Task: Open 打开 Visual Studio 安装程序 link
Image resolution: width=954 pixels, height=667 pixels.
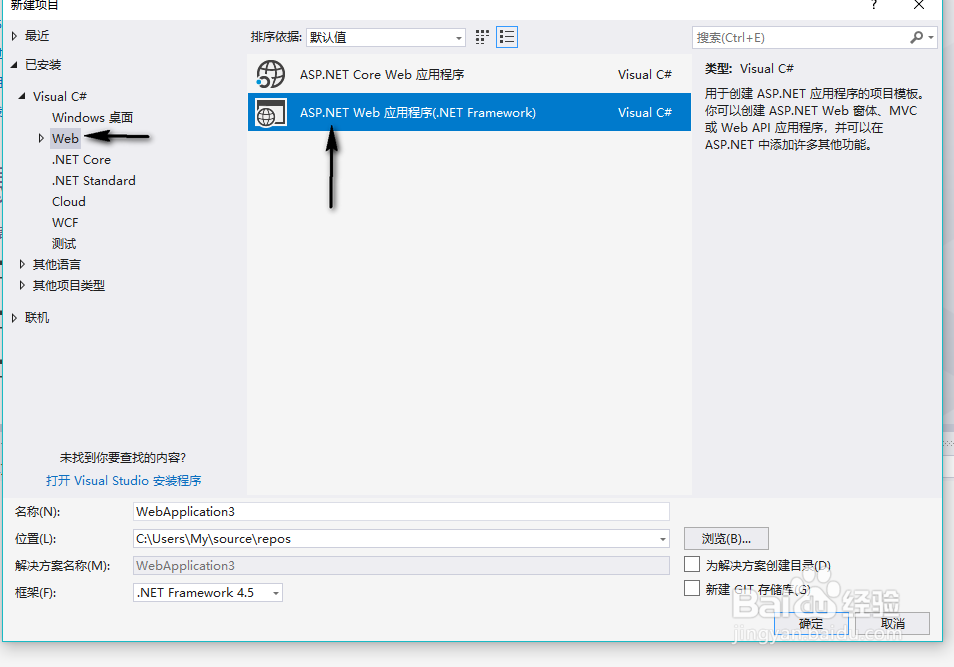Action: [x=123, y=480]
